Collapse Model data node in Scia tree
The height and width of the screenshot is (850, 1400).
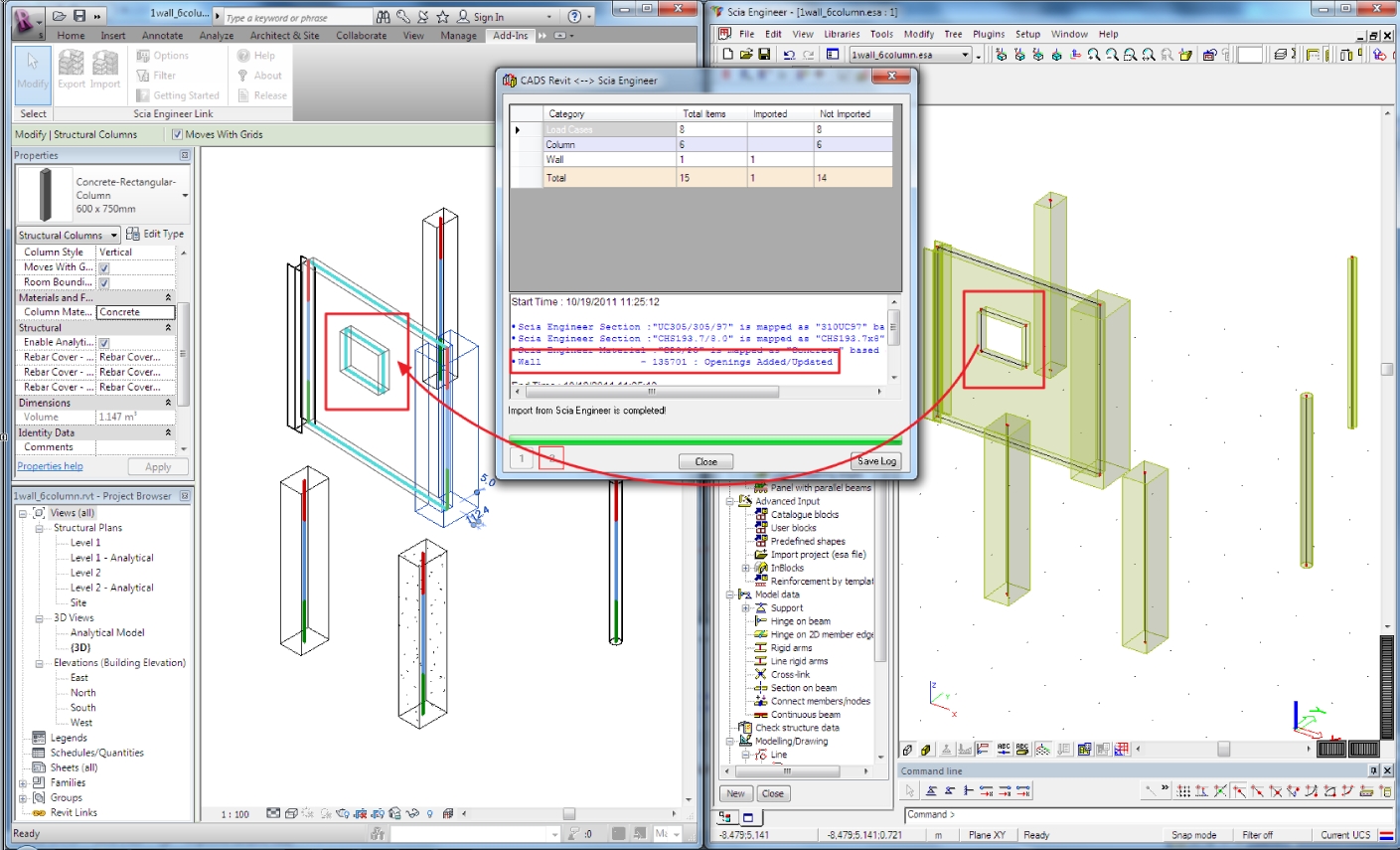click(729, 595)
